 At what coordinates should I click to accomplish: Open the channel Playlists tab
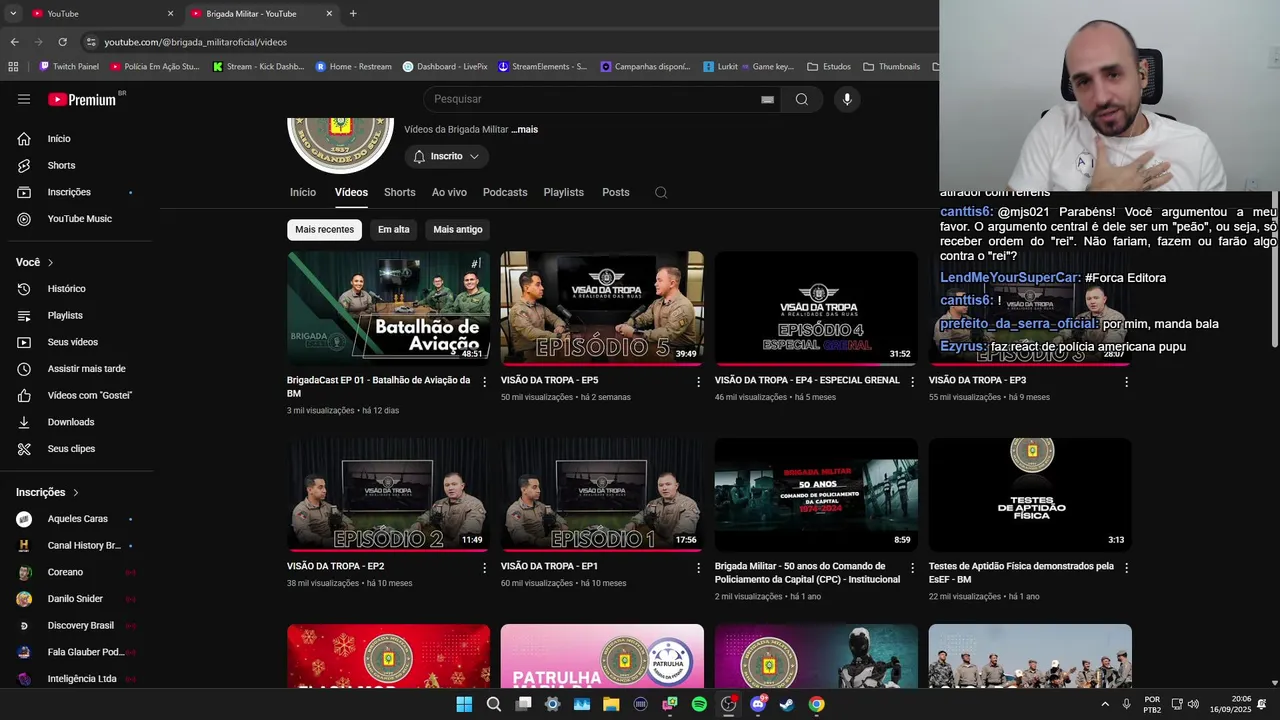tap(564, 193)
